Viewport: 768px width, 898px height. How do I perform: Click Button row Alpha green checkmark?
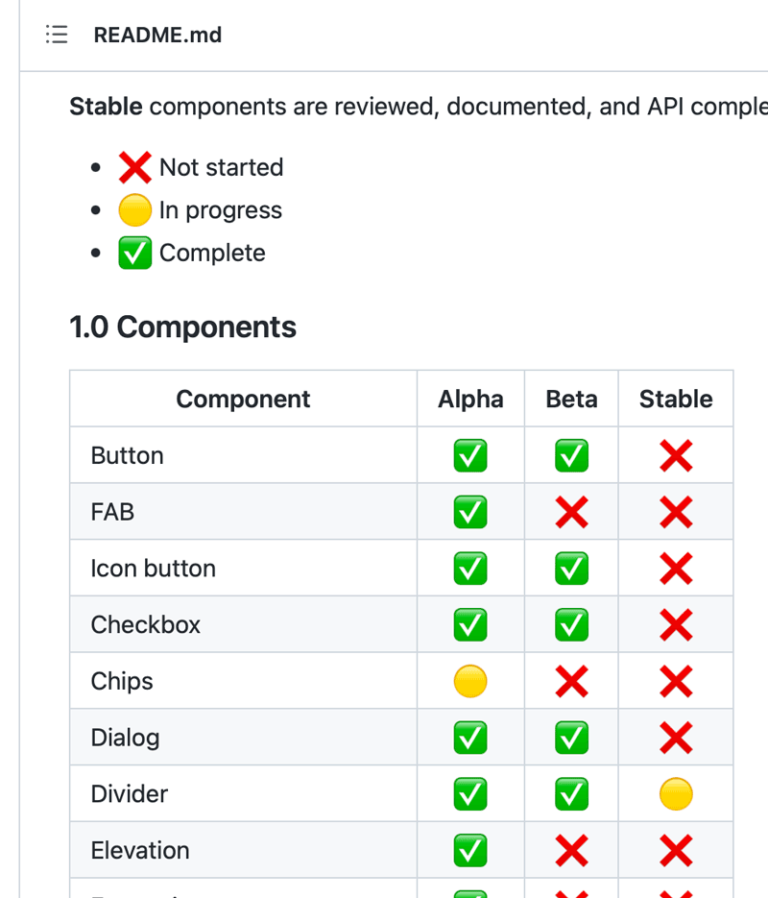click(x=470, y=456)
